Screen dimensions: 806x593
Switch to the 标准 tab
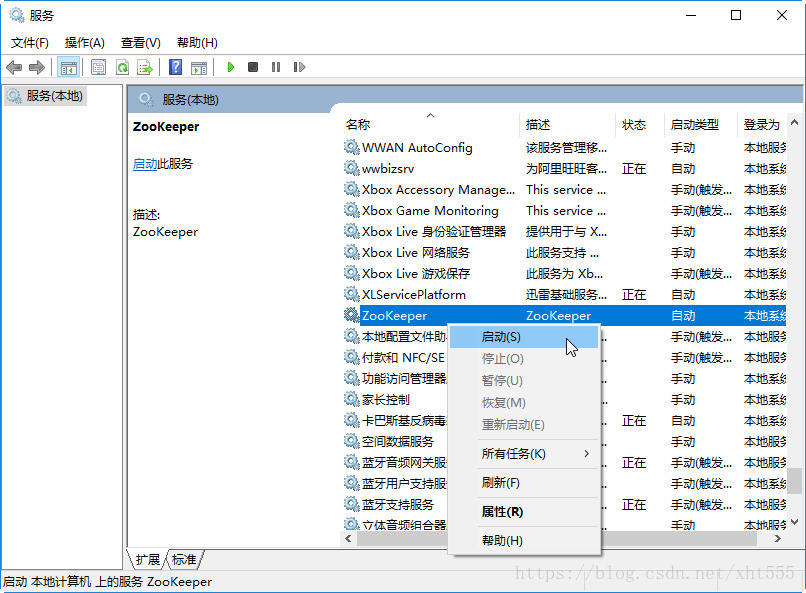[x=184, y=559]
